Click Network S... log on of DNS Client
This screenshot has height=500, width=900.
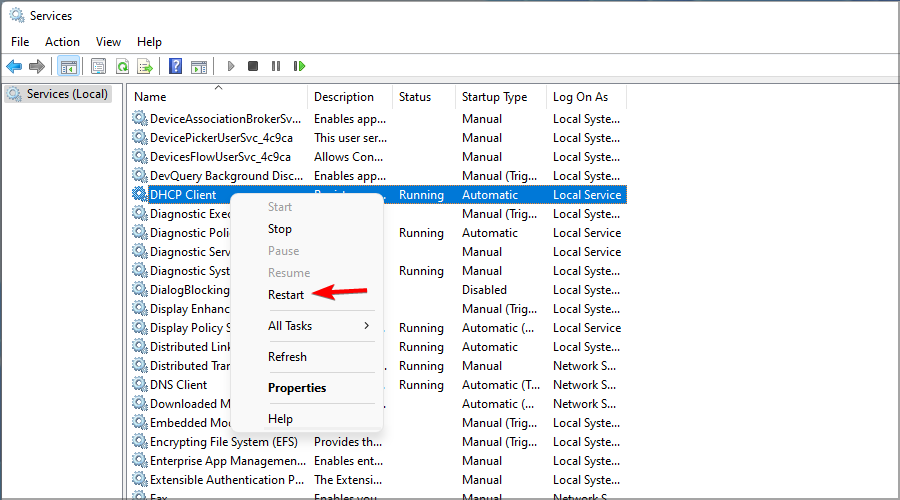tap(584, 385)
